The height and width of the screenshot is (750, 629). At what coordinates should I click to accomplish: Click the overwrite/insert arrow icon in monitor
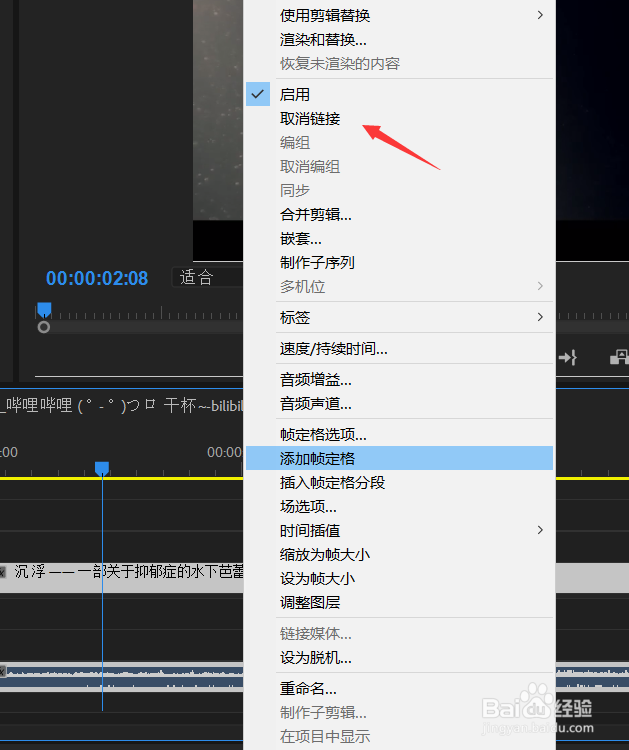568,357
